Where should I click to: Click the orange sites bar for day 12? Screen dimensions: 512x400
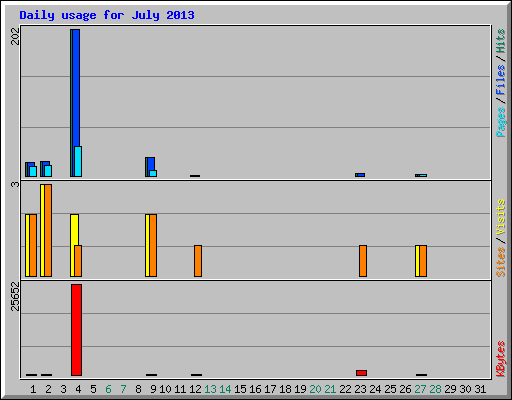pyautogui.click(x=198, y=261)
